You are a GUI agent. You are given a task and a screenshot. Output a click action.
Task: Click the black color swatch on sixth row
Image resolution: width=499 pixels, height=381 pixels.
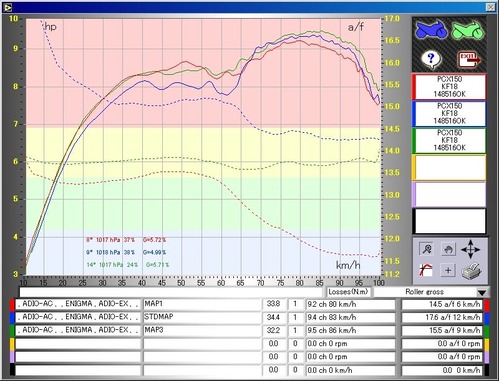pos(12,370)
